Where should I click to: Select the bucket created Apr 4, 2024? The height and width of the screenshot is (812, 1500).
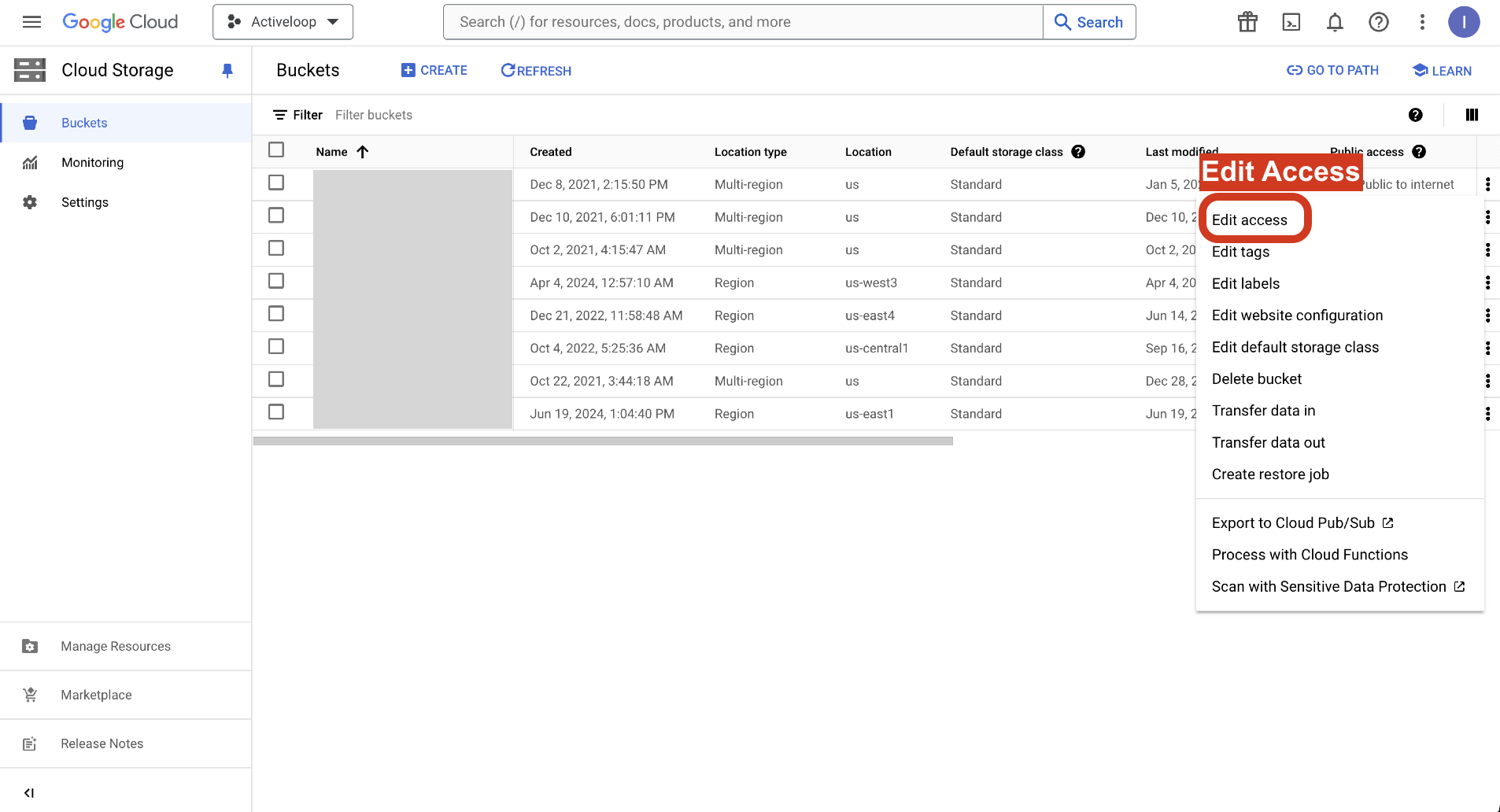[x=276, y=281]
